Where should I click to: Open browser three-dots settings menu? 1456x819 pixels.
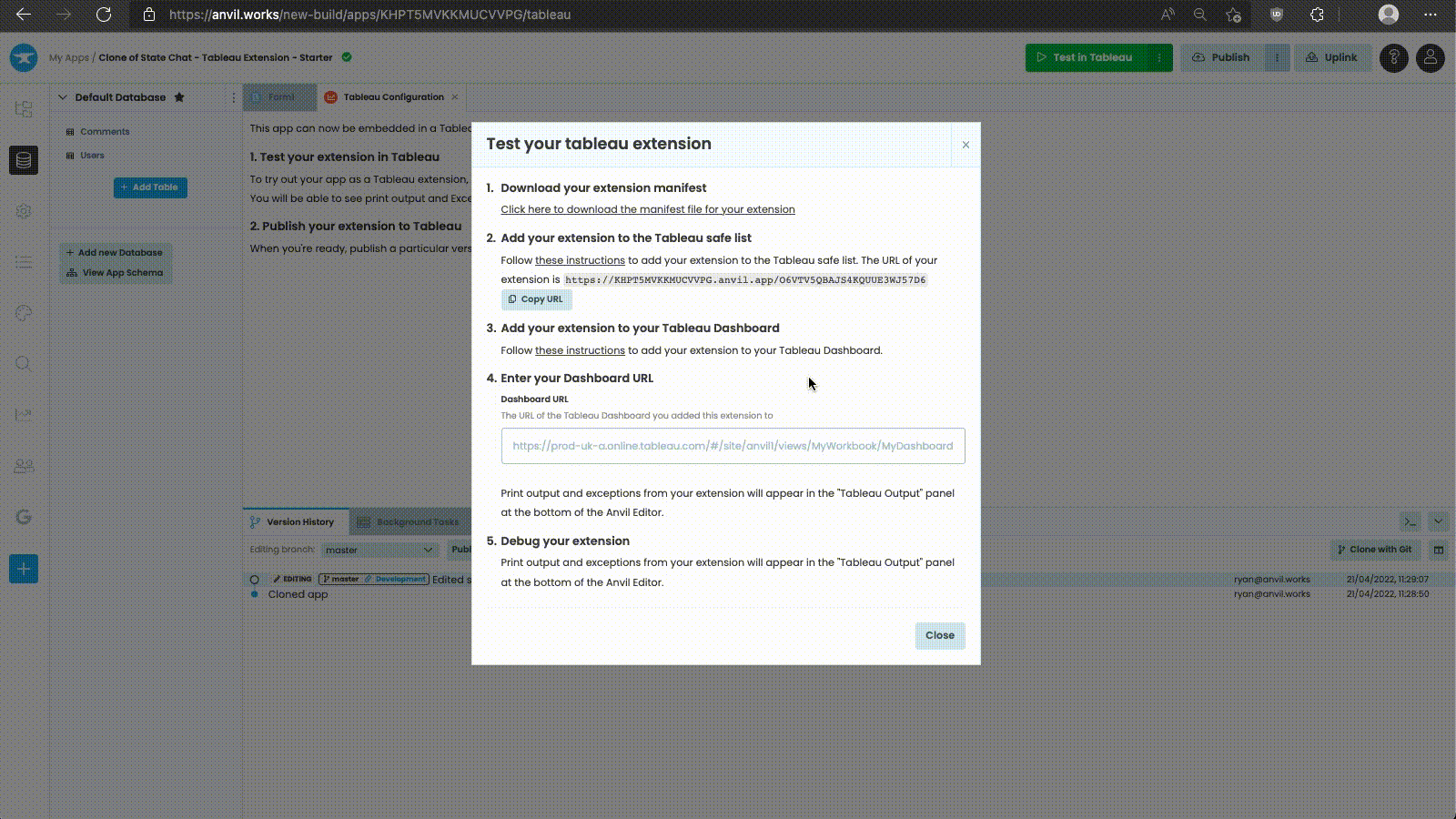1431,15
